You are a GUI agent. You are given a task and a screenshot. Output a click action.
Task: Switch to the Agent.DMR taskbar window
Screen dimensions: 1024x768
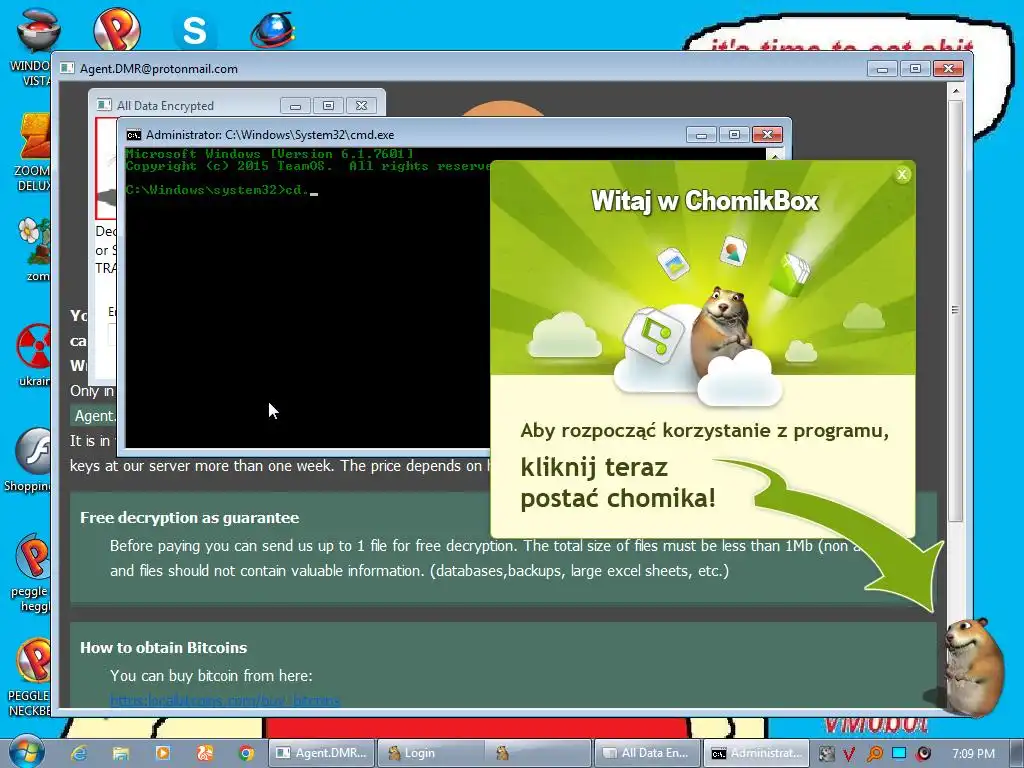click(322, 753)
